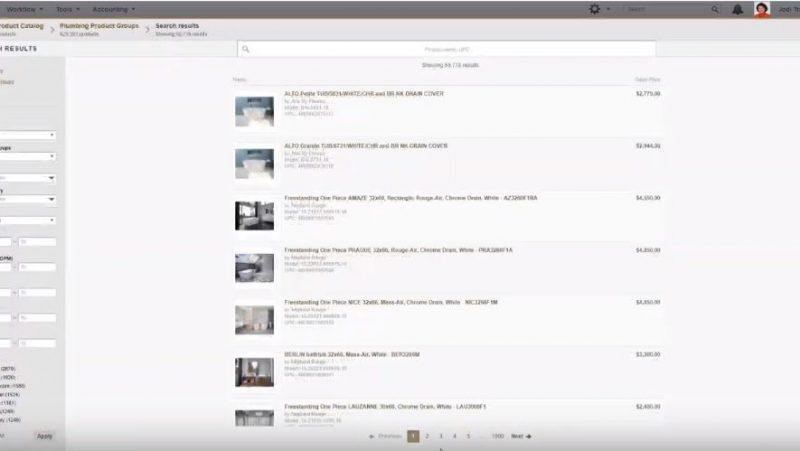Go to Plumbing Product Groups breadcrumb
800x451 pixels.
pos(98,24)
